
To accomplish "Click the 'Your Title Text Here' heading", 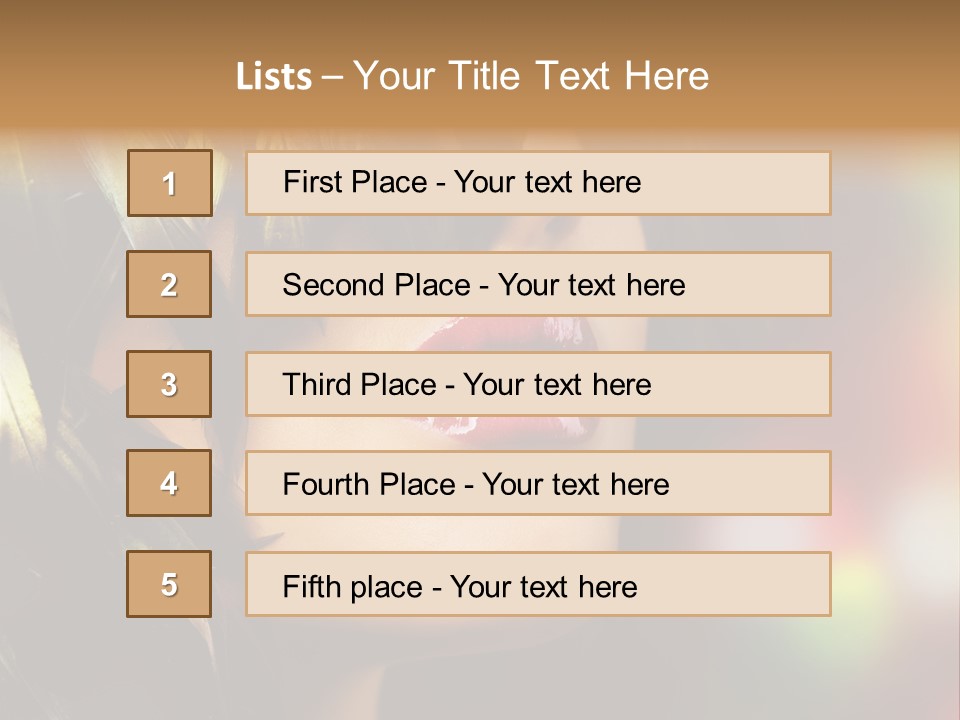I will point(531,77).
